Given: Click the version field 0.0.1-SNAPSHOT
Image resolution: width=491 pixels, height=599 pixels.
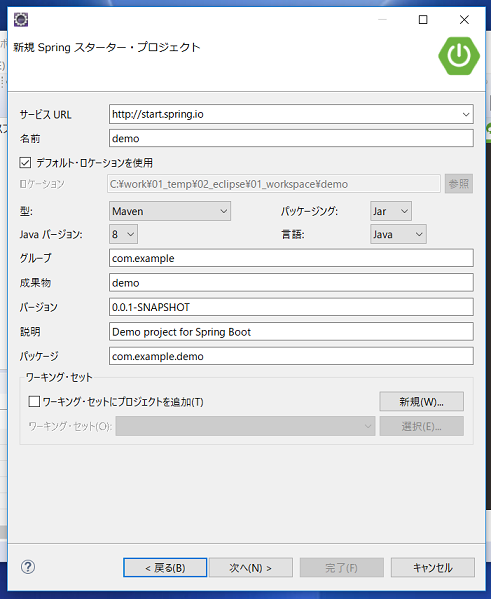Looking at the screenshot, I should 291,307.
